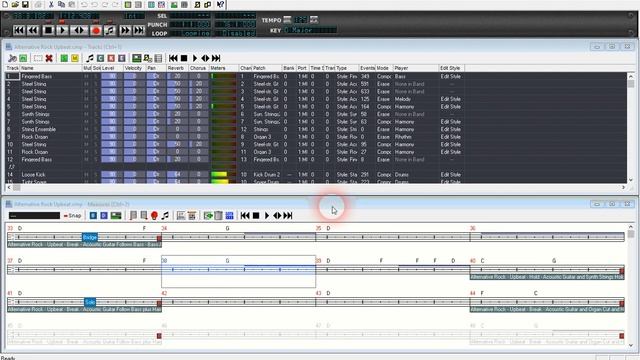Viewport: 640px width, 360px height.
Task: Adjust Pan slider of track 9 Rock Organ
Action: (156, 137)
